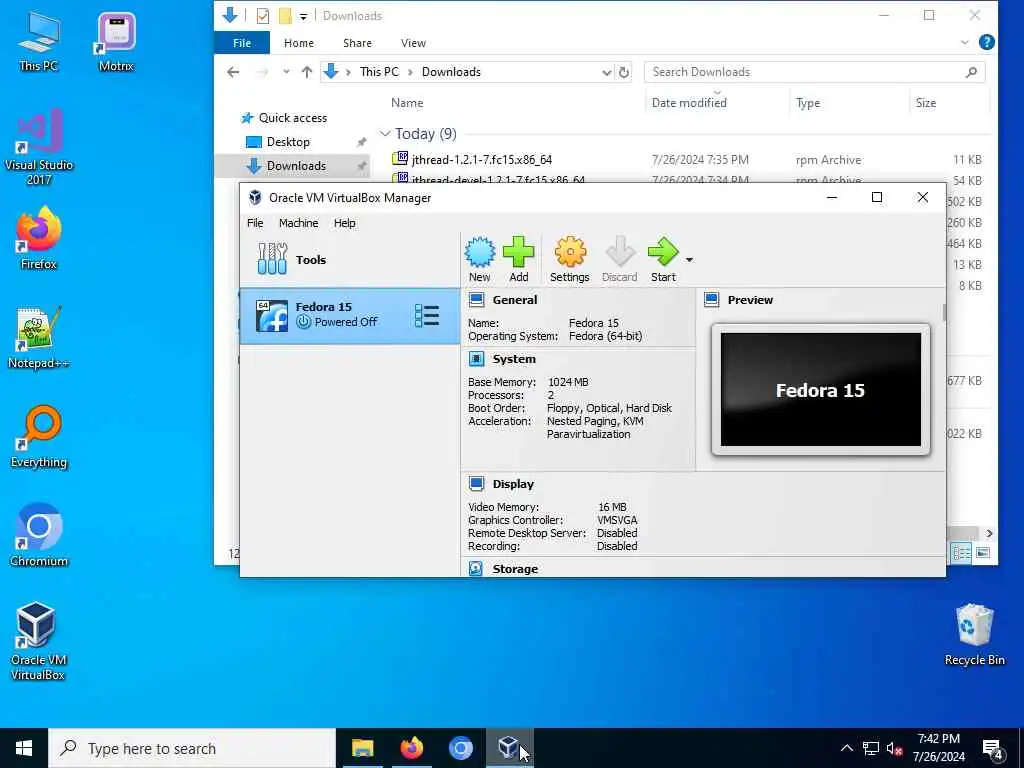Click the green Add machine icon
The height and width of the screenshot is (768, 1024).
click(x=519, y=259)
